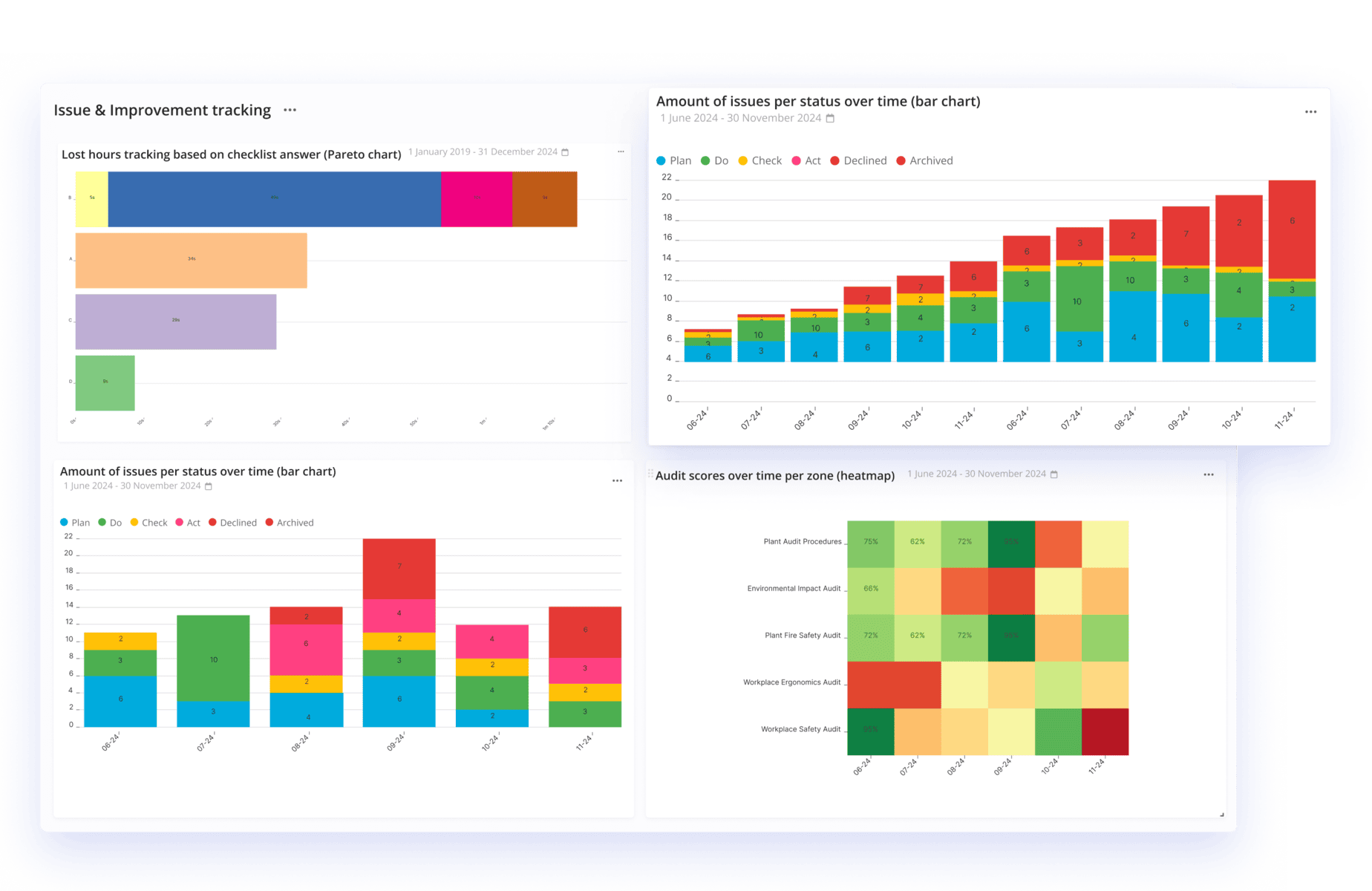
Task: Open the heatmap widget three-dot menu
Action: (1208, 474)
